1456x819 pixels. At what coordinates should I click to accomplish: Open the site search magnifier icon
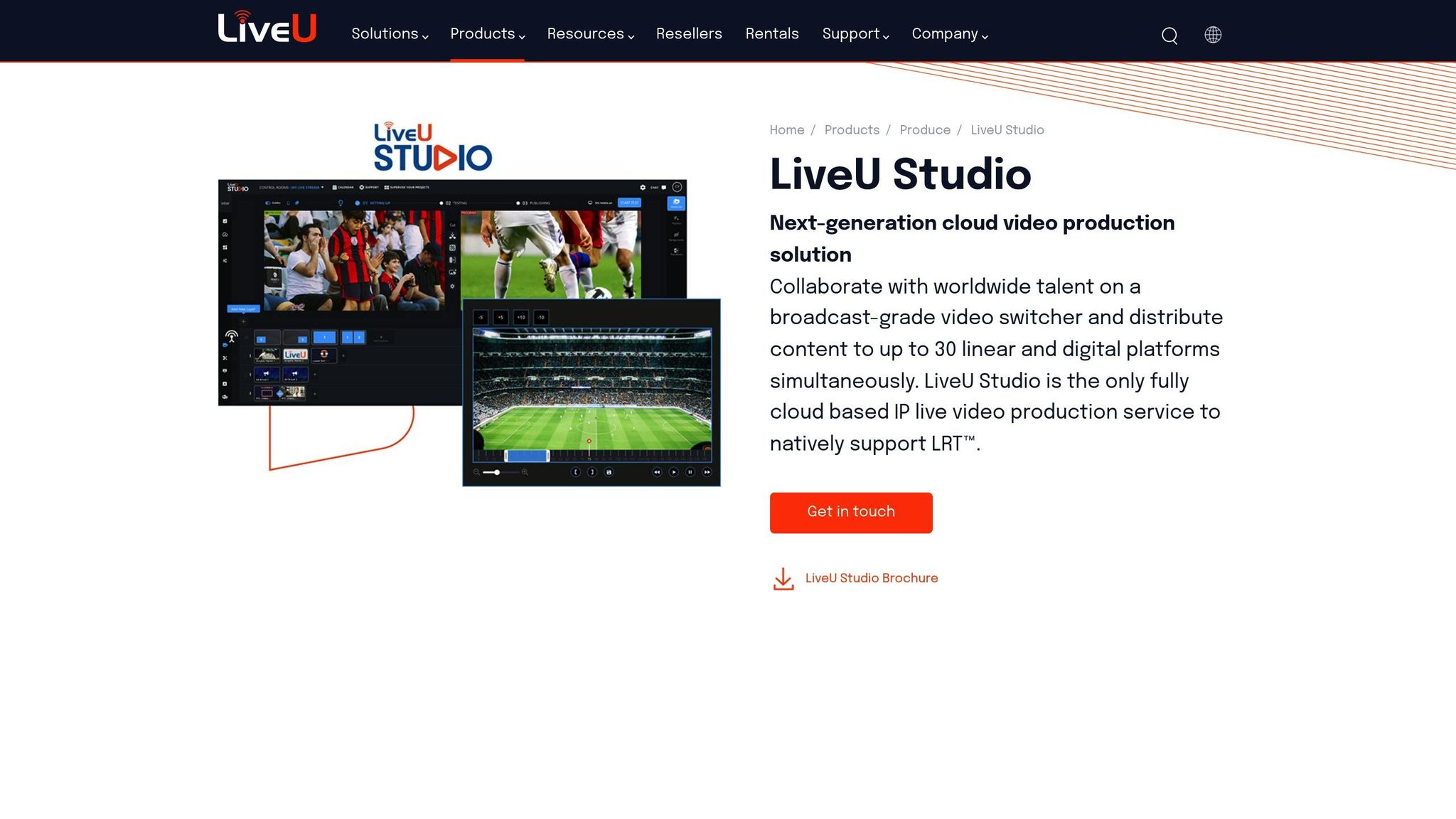point(1168,35)
